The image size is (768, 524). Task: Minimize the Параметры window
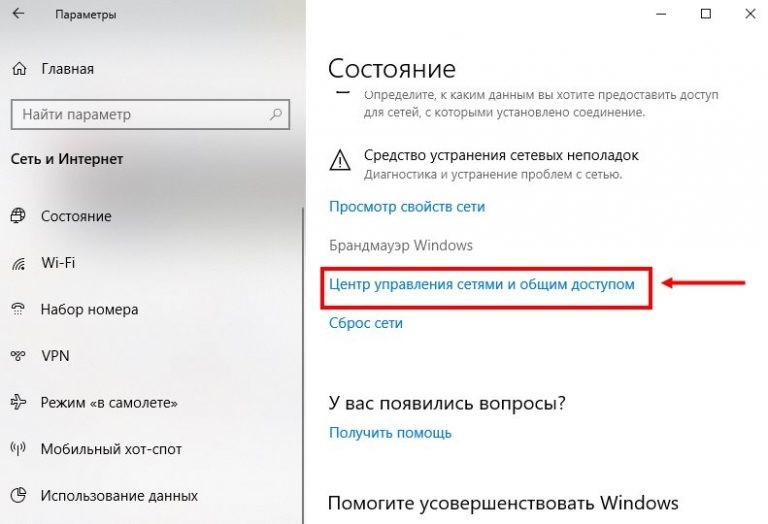[661, 14]
